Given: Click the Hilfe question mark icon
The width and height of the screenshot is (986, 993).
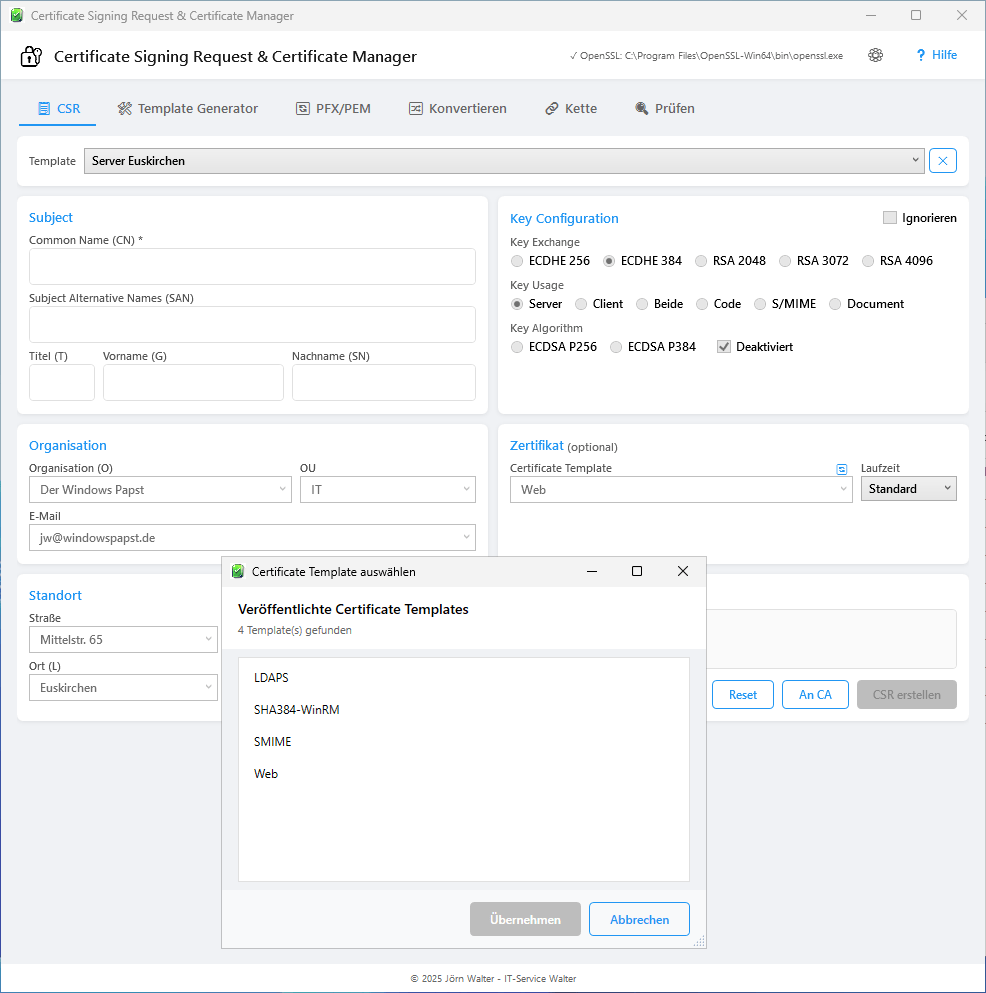Looking at the screenshot, I should coord(919,55).
